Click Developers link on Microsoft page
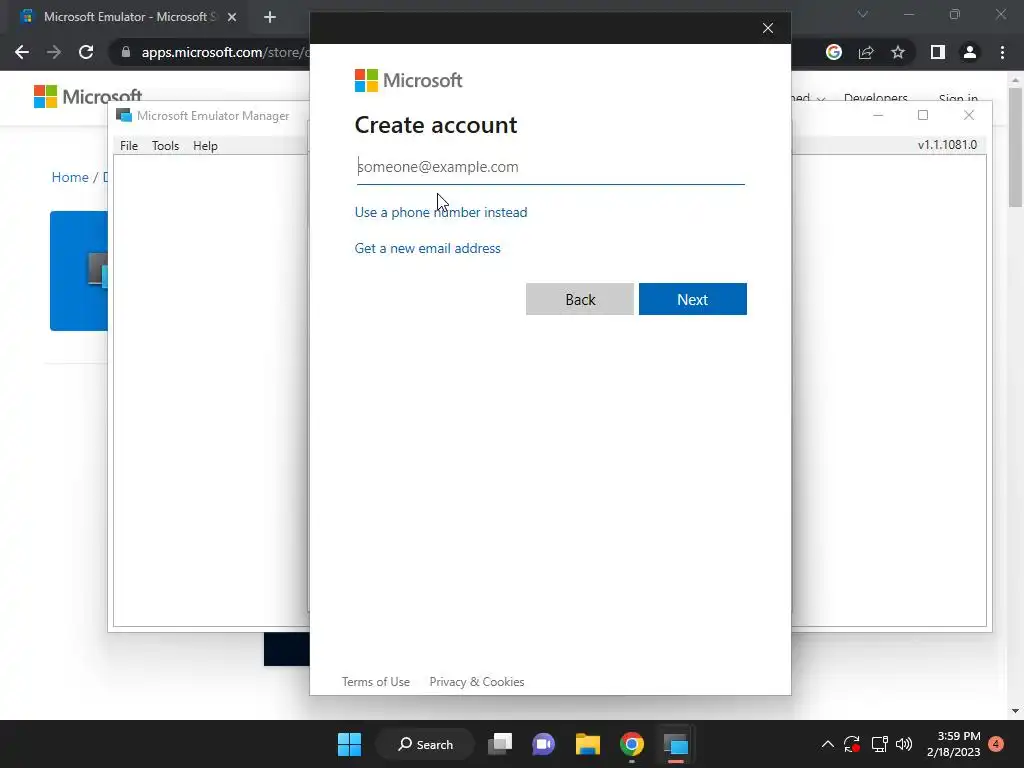Screen dimensions: 1024x768 [875, 98]
